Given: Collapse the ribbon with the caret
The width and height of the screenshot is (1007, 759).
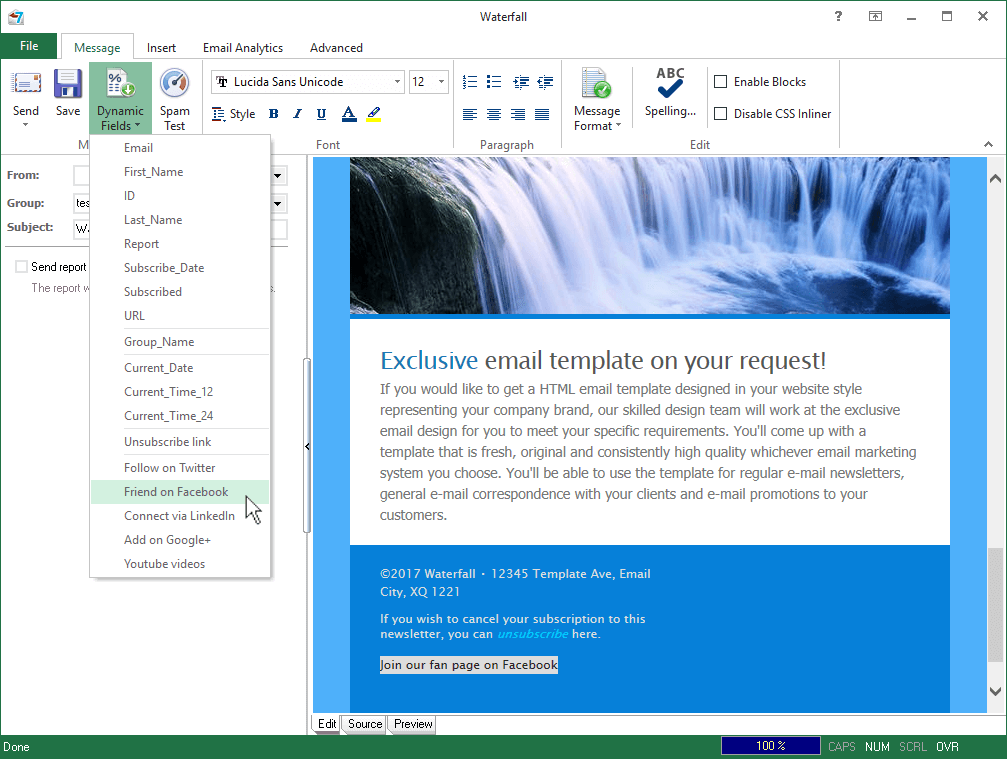Looking at the screenshot, I should (988, 144).
